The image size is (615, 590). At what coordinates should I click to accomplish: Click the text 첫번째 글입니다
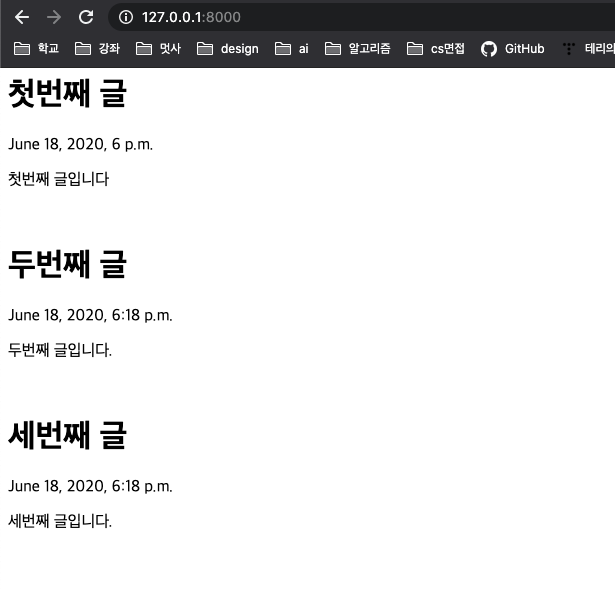(58, 179)
